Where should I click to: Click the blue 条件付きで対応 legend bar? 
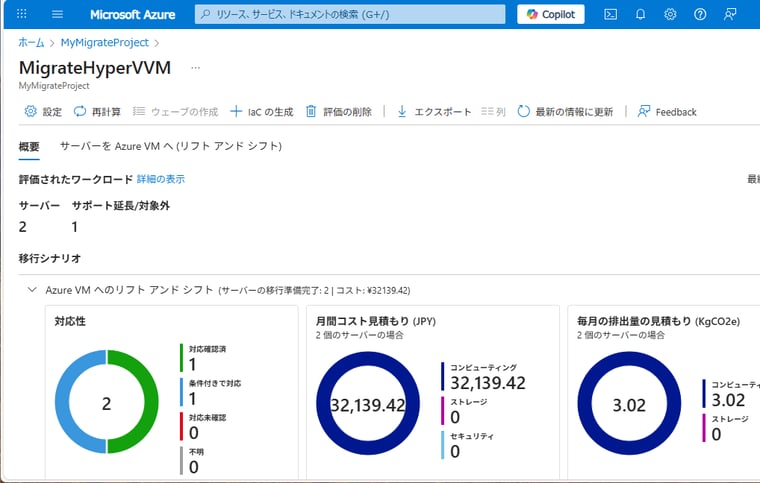pyautogui.click(x=181, y=392)
